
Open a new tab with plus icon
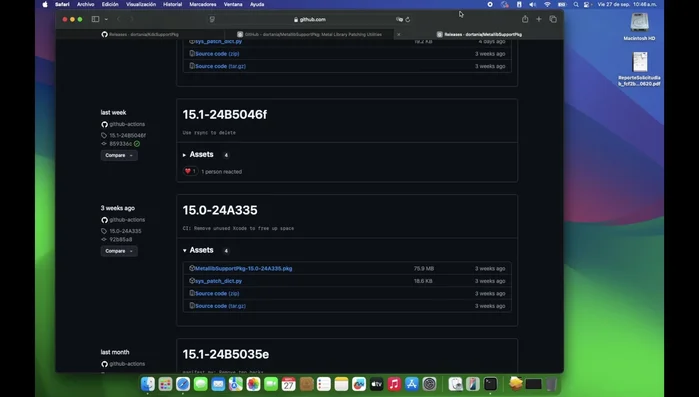point(539,19)
